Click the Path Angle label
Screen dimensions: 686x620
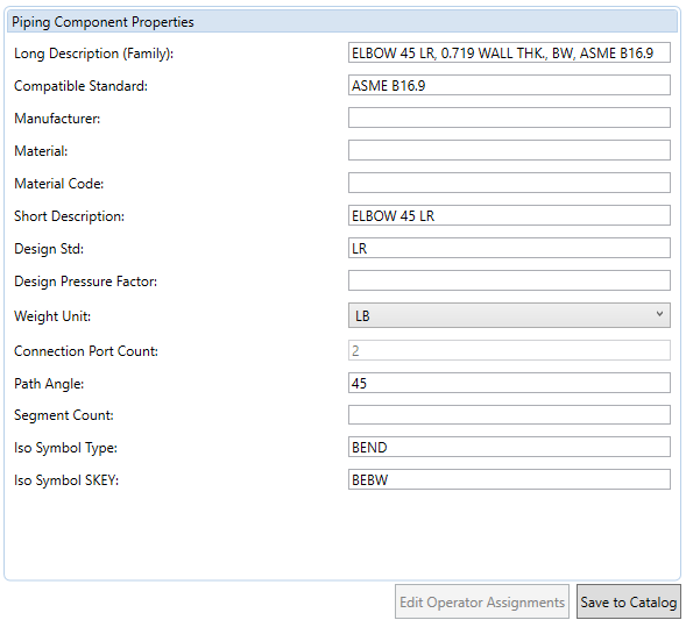(x=49, y=384)
